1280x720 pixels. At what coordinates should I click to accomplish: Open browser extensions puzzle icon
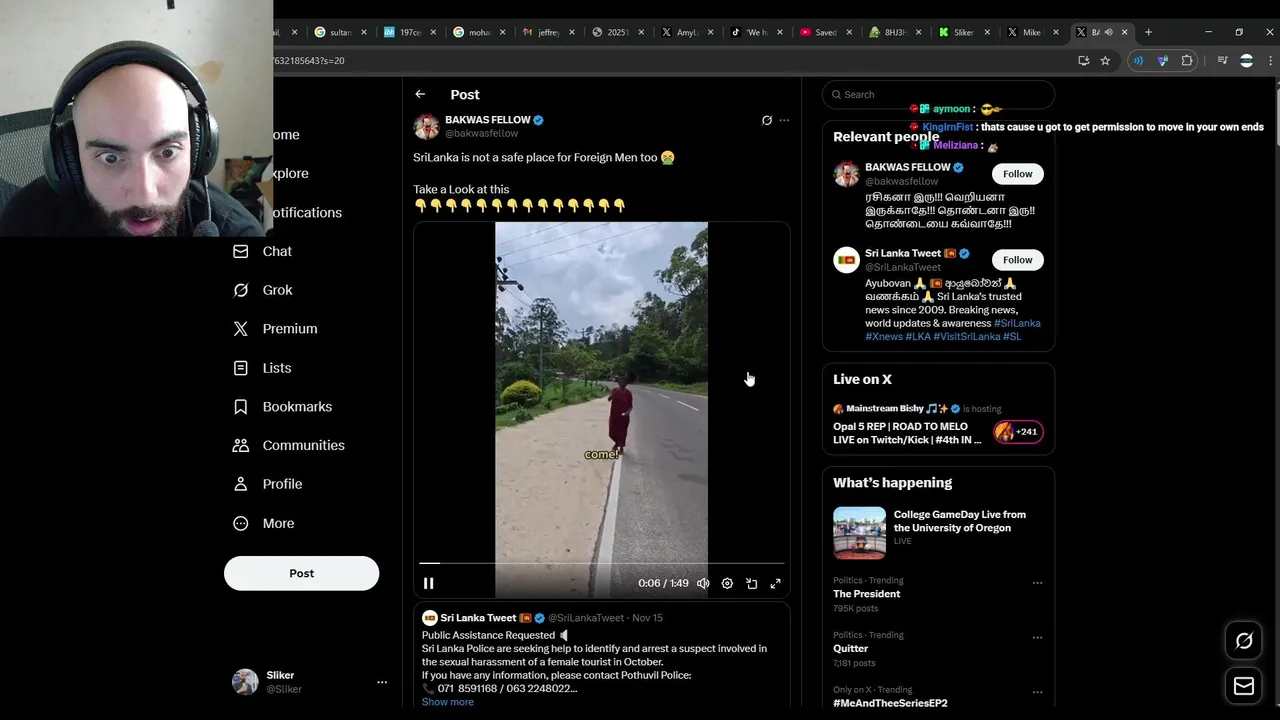click(1187, 61)
